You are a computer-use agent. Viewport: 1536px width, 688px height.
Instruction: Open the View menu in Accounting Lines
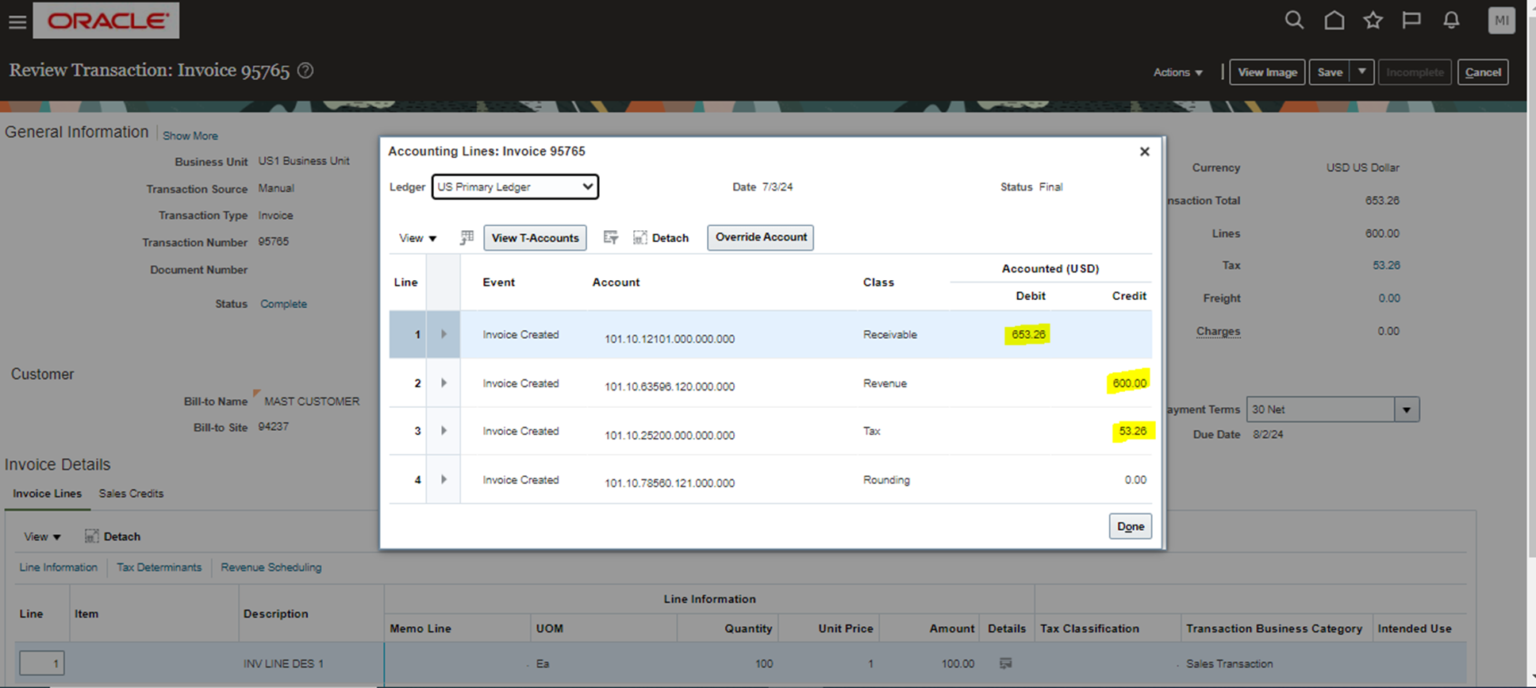click(x=416, y=237)
